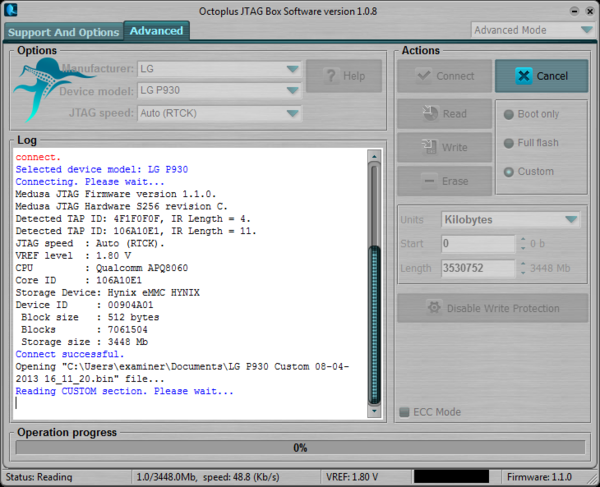Click the Length input field

point(478,268)
